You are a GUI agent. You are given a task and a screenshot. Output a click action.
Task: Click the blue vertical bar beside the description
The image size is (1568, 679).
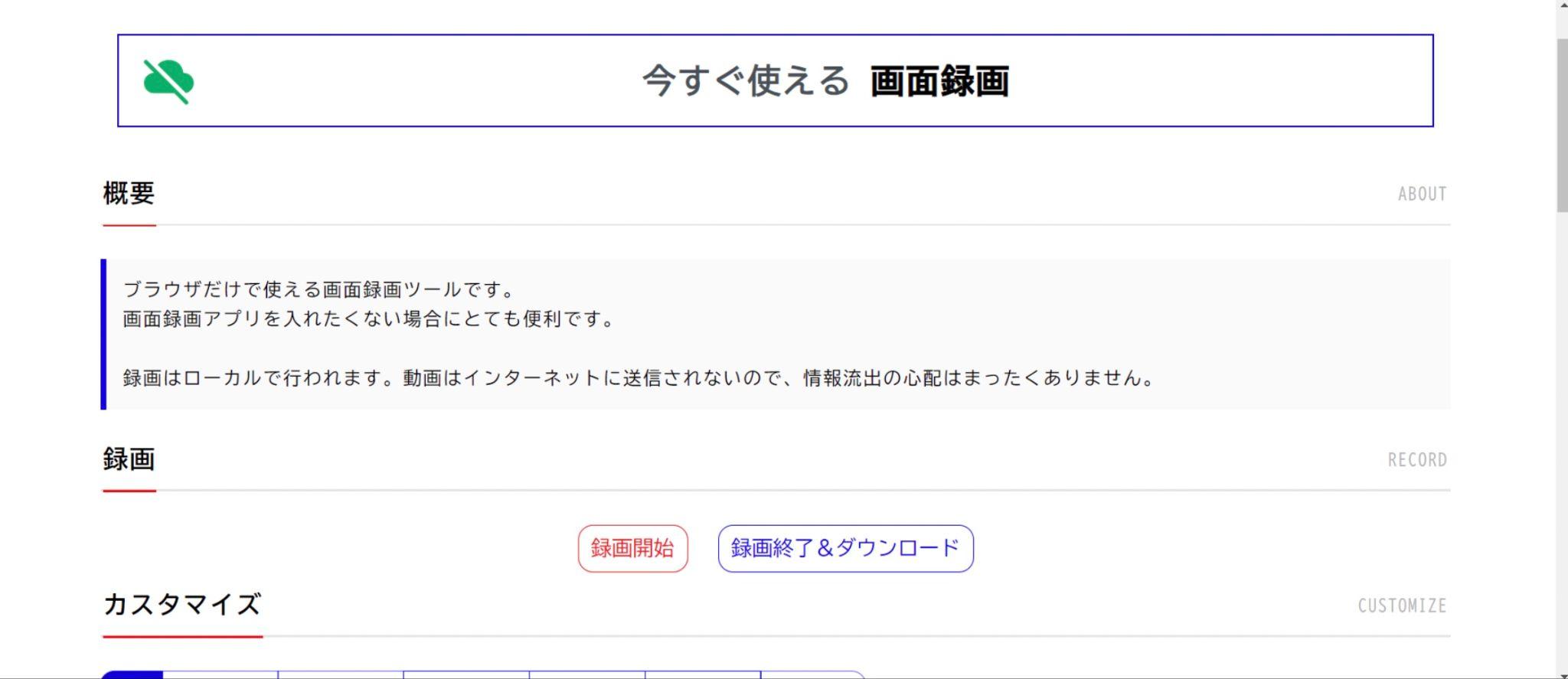tap(103, 334)
